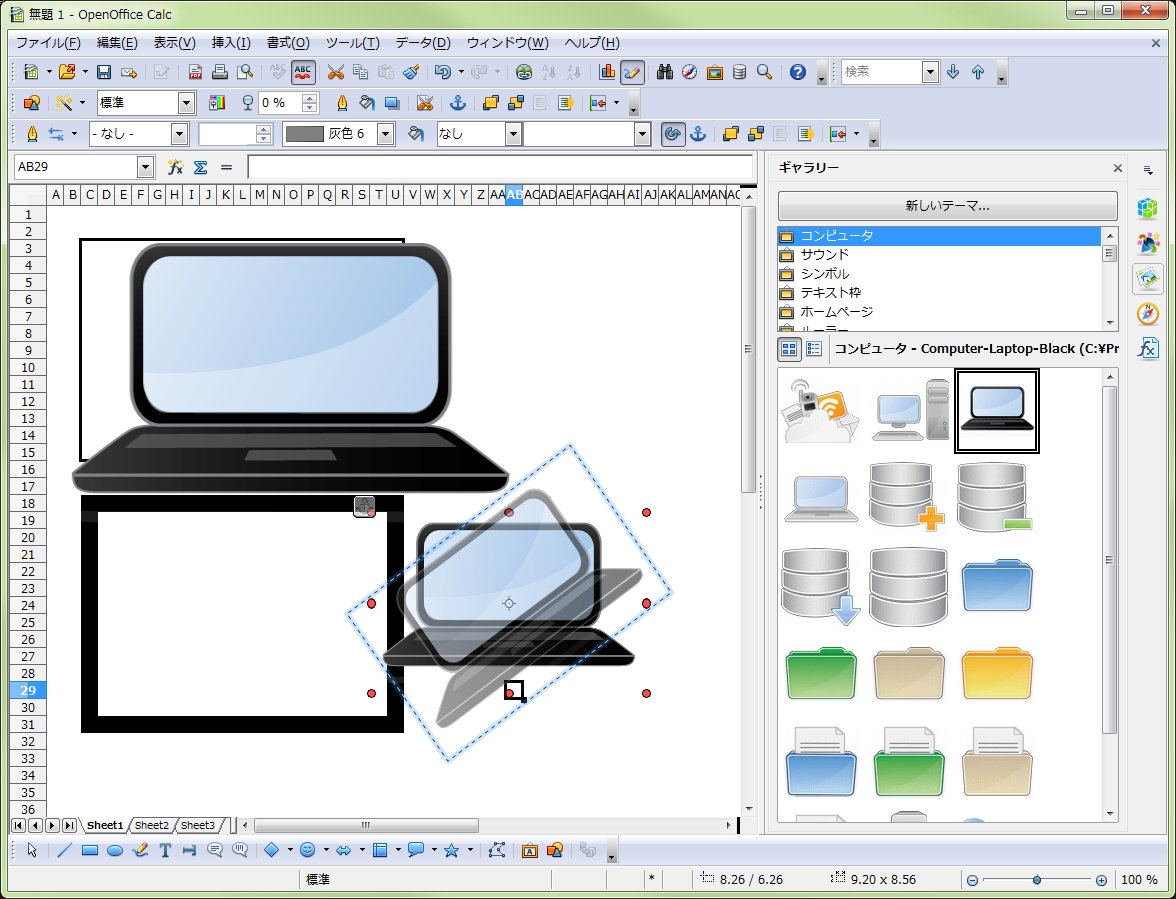Toggle the Rotate button on toolbar
This screenshot has width=1176, height=899.
pyautogui.click(x=673, y=134)
